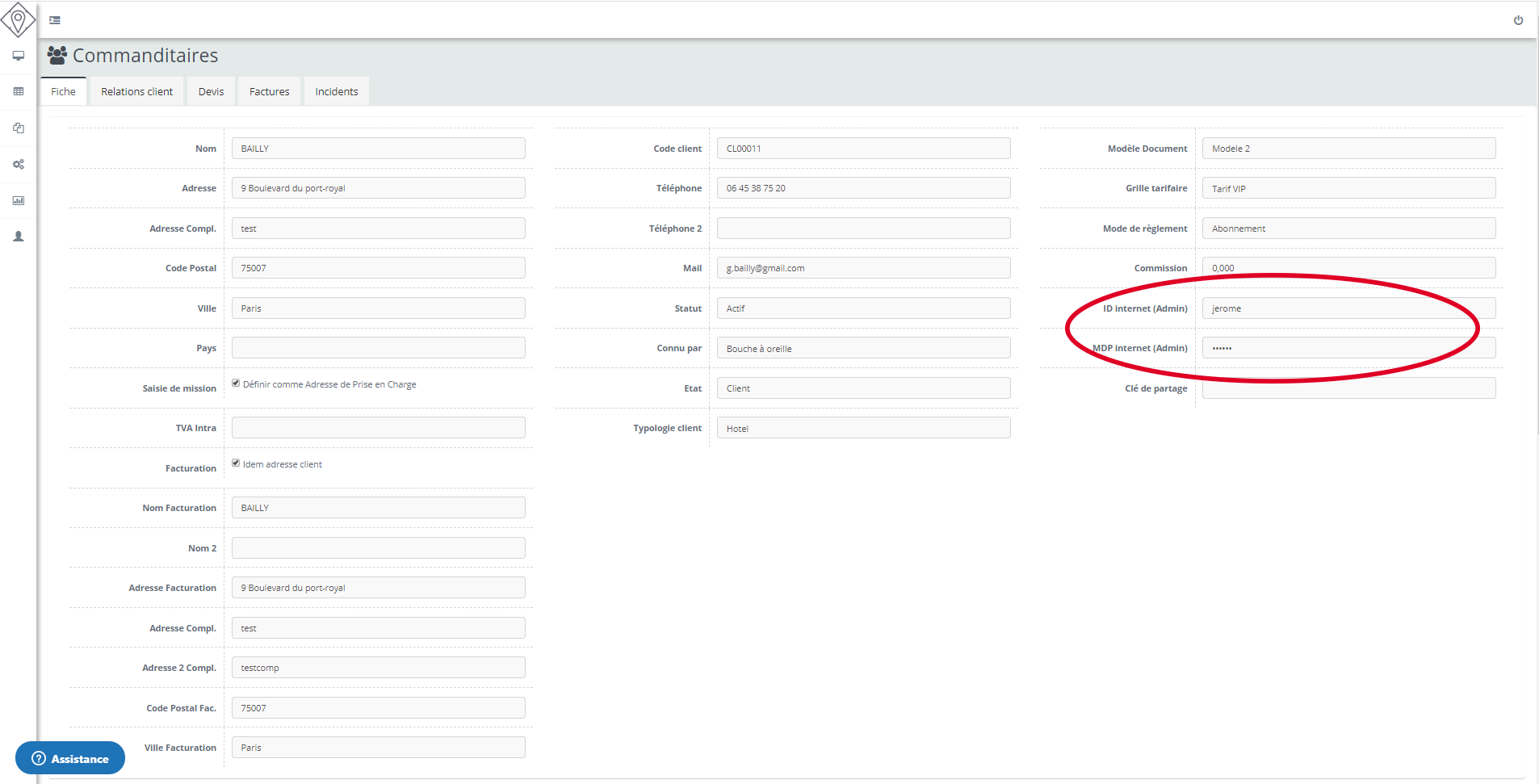Open settings via the gears sidebar icon
The width and height of the screenshot is (1539, 784).
point(19,164)
